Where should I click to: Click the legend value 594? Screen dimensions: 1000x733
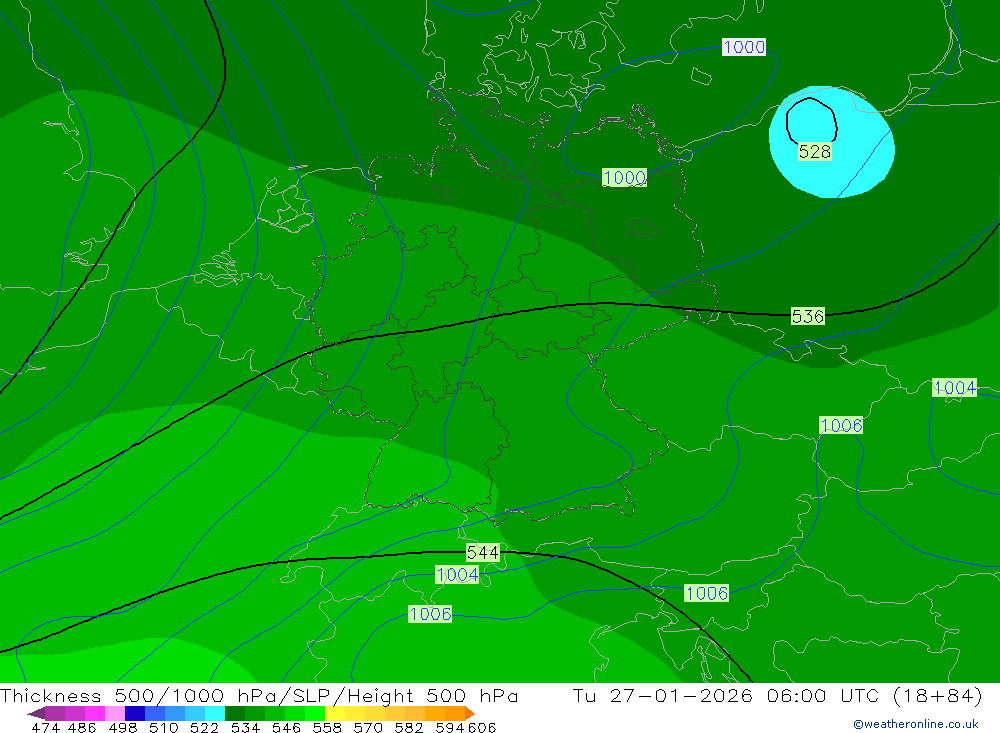coord(450,727)
